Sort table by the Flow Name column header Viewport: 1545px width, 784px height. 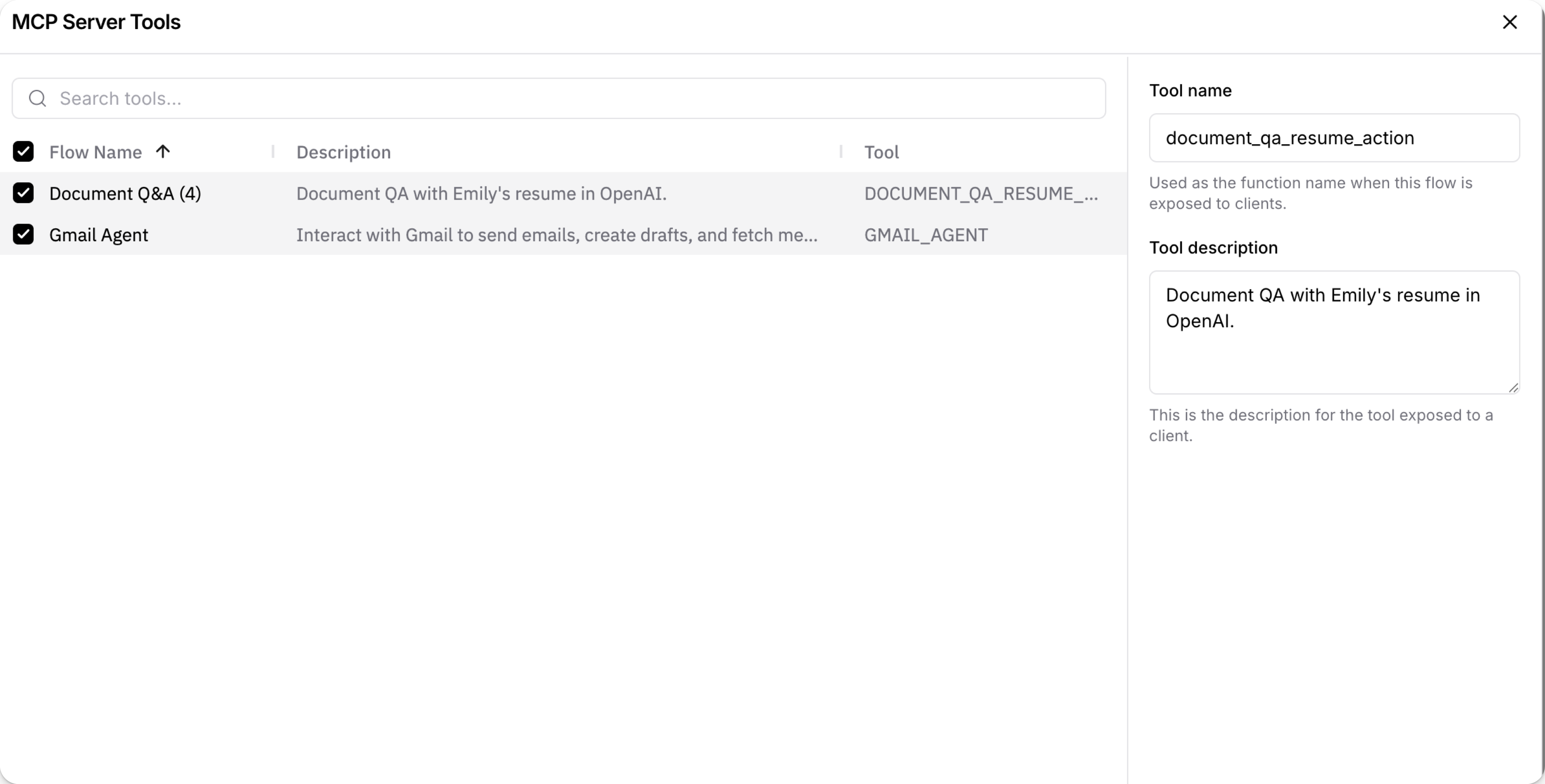point(96,152)
